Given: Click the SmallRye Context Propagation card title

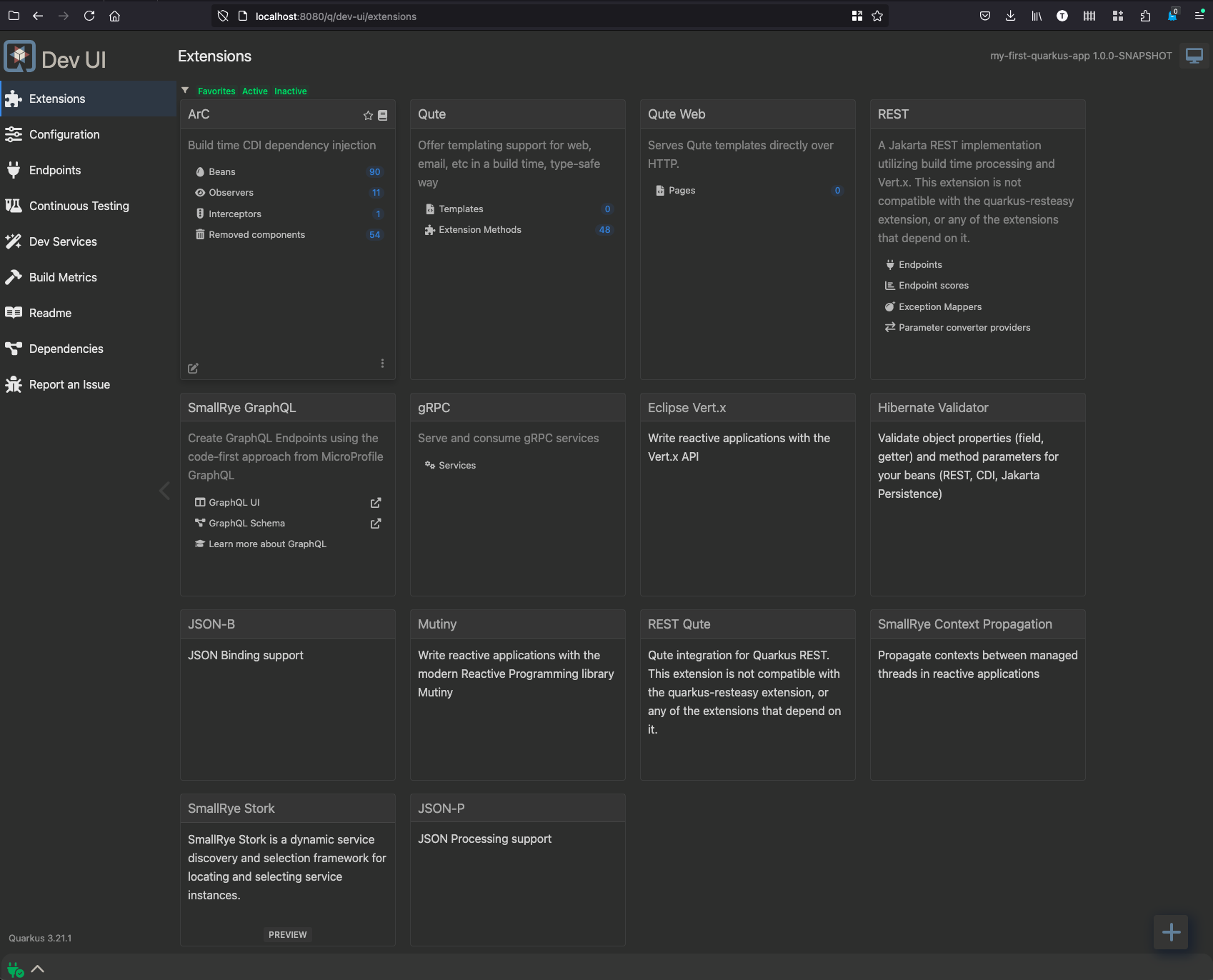Looking at the screenshot, I should pos(965,624).
